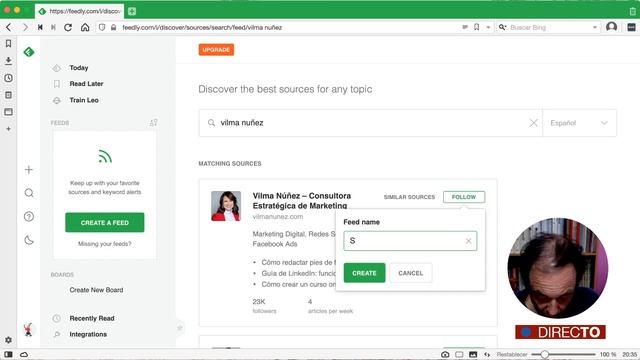The image size is (640, 360).
Task: Click the page actions code icon
Action: pos(487,354)
